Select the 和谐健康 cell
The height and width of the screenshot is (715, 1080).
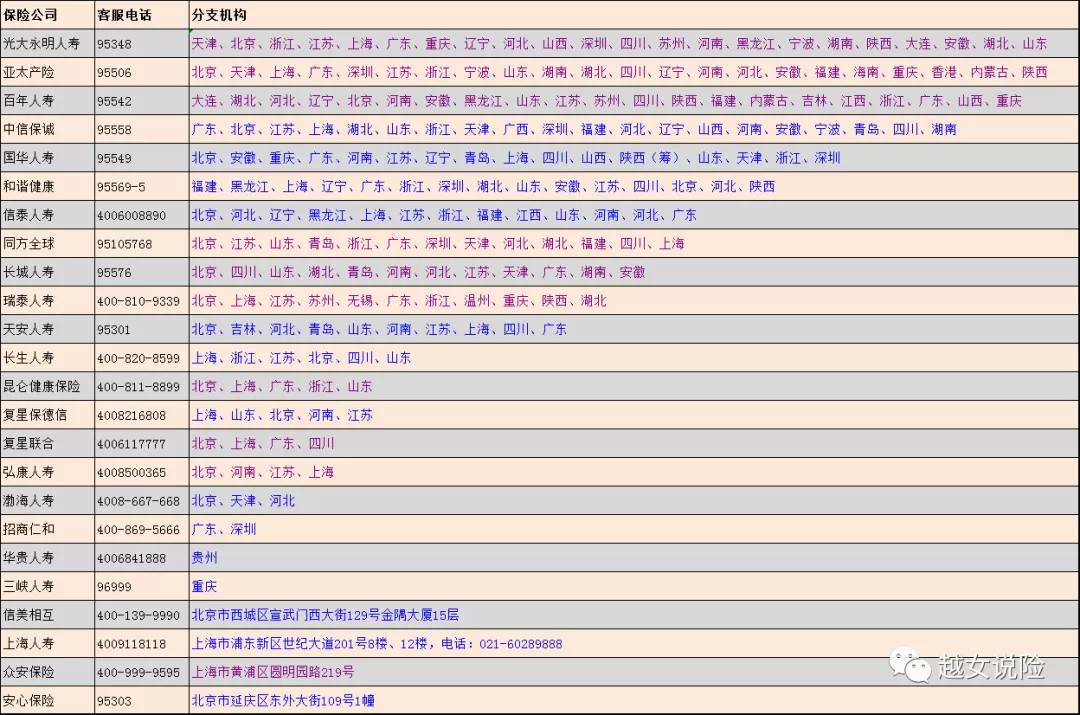pos(47,187)
